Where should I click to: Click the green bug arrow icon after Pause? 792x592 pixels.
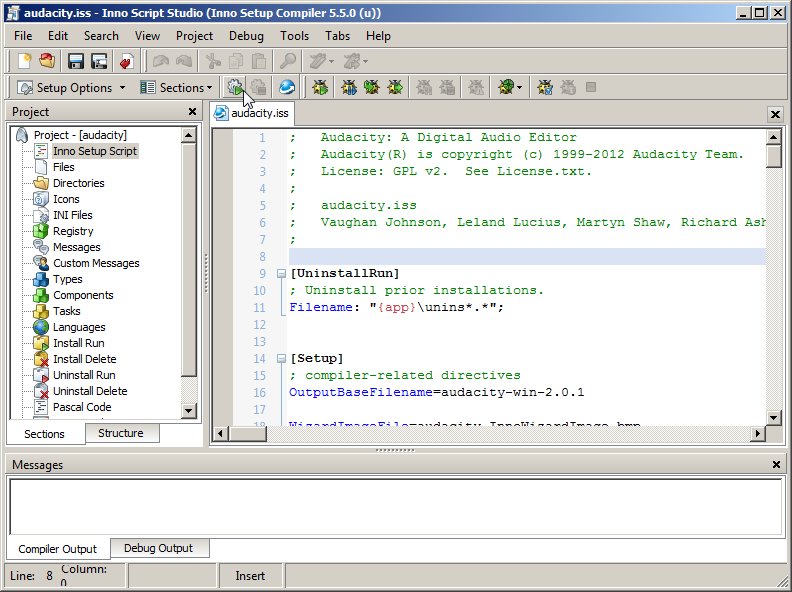372,87
